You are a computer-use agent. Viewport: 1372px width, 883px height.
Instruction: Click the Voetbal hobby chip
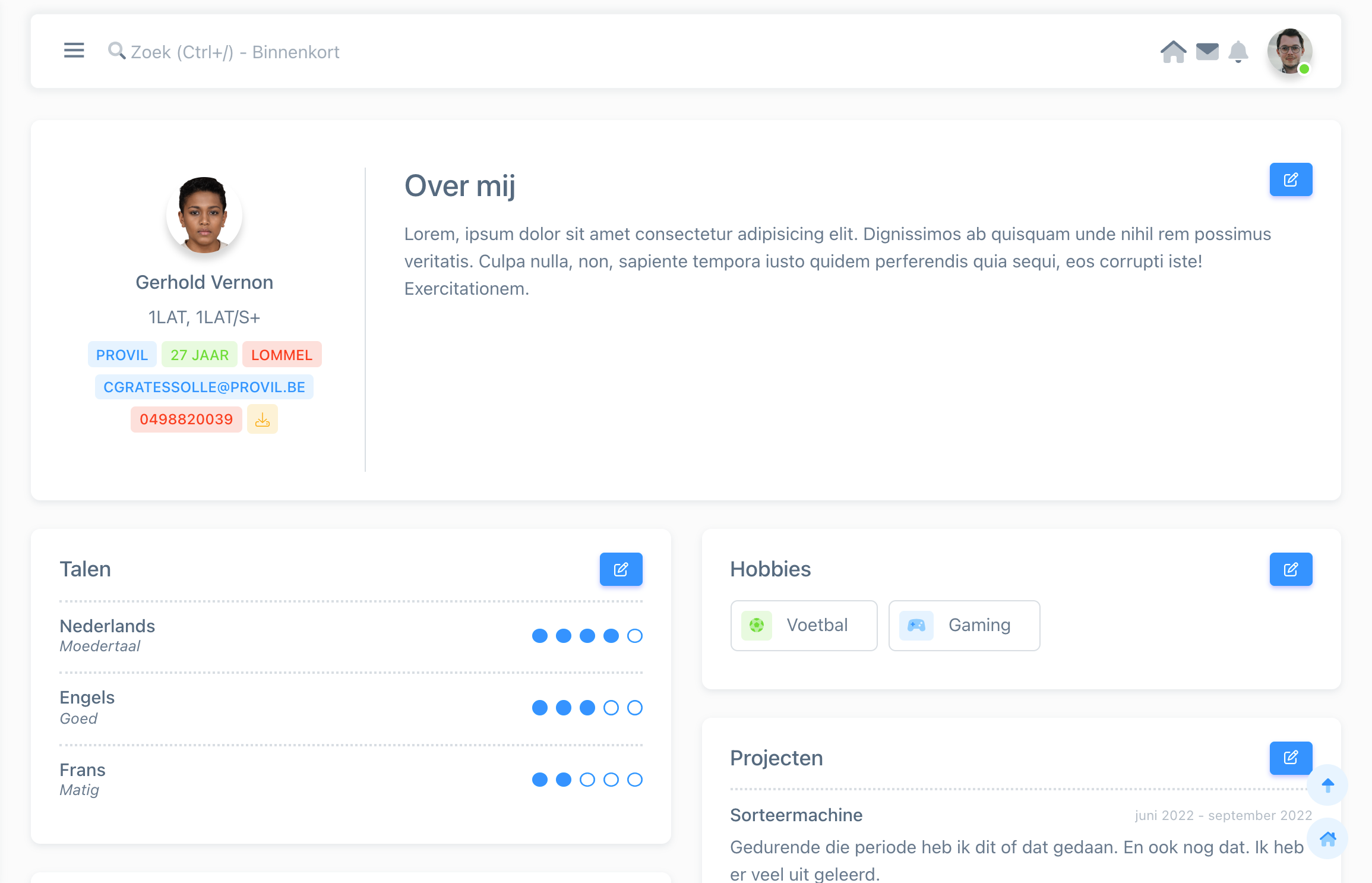pos(804,625)
